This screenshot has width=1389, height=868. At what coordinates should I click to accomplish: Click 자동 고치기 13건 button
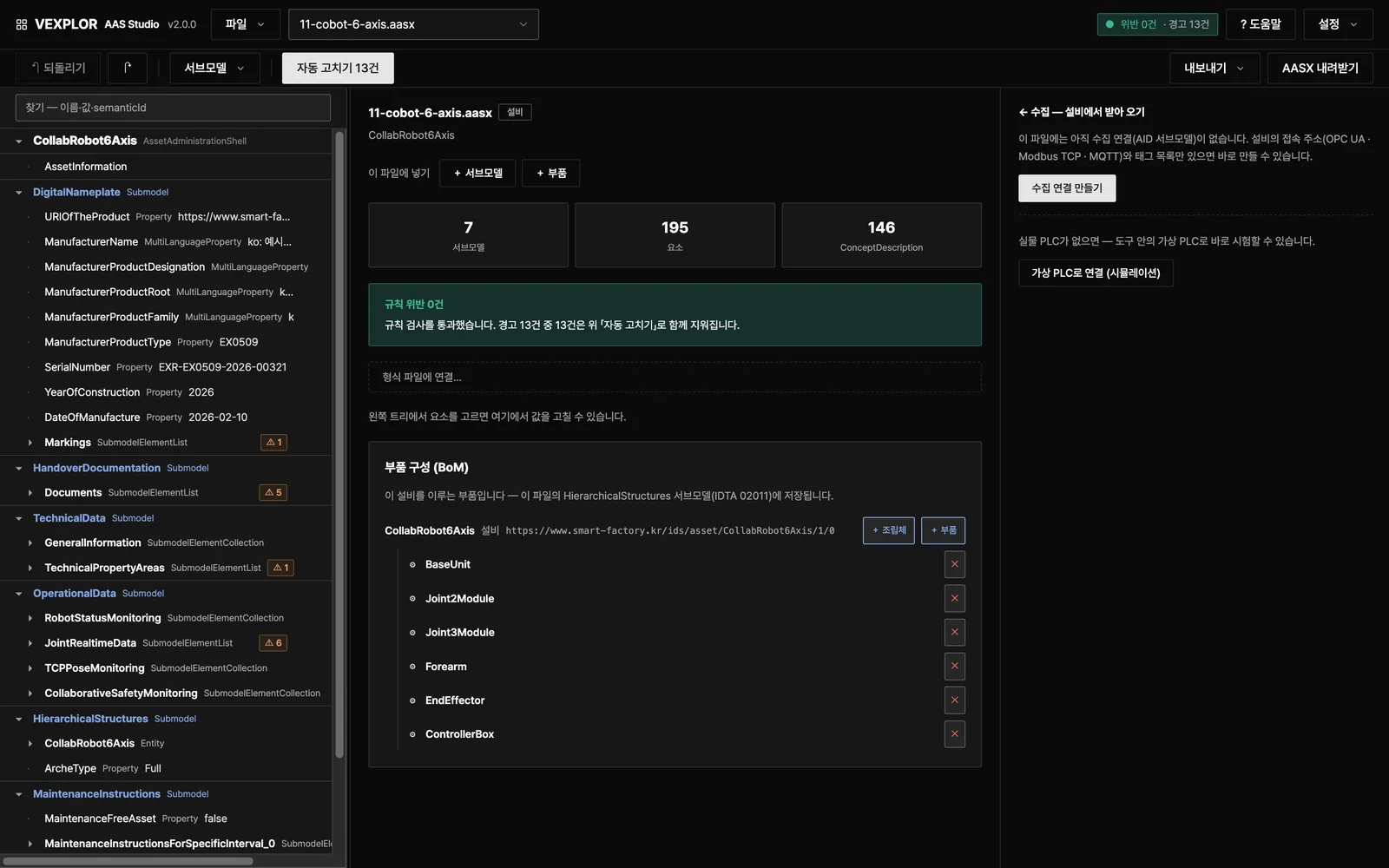(338, 68)
